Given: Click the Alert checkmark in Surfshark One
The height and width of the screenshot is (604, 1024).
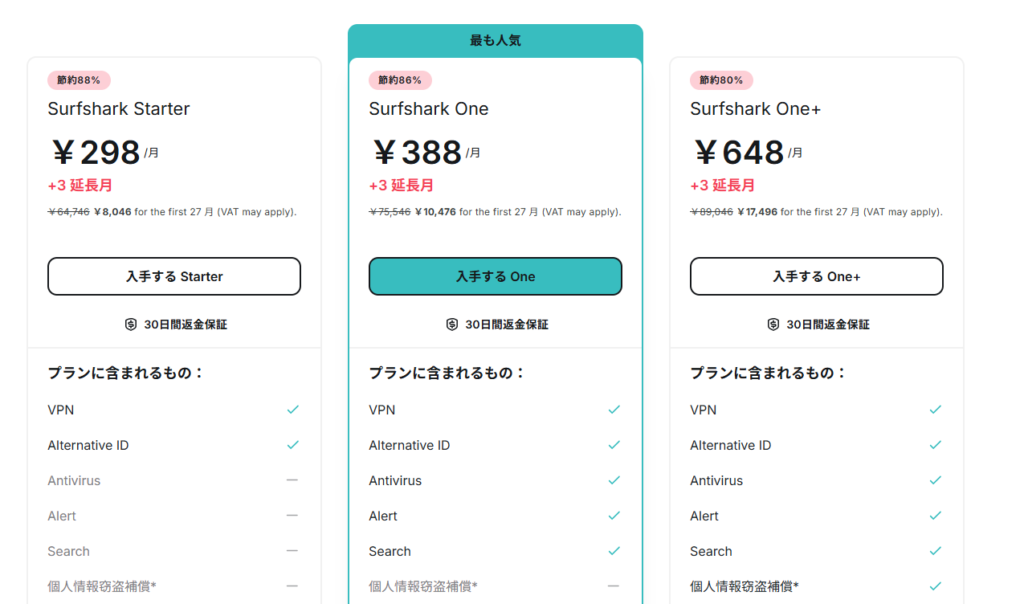Looking at the screenshot, I should tap(614, 516).
